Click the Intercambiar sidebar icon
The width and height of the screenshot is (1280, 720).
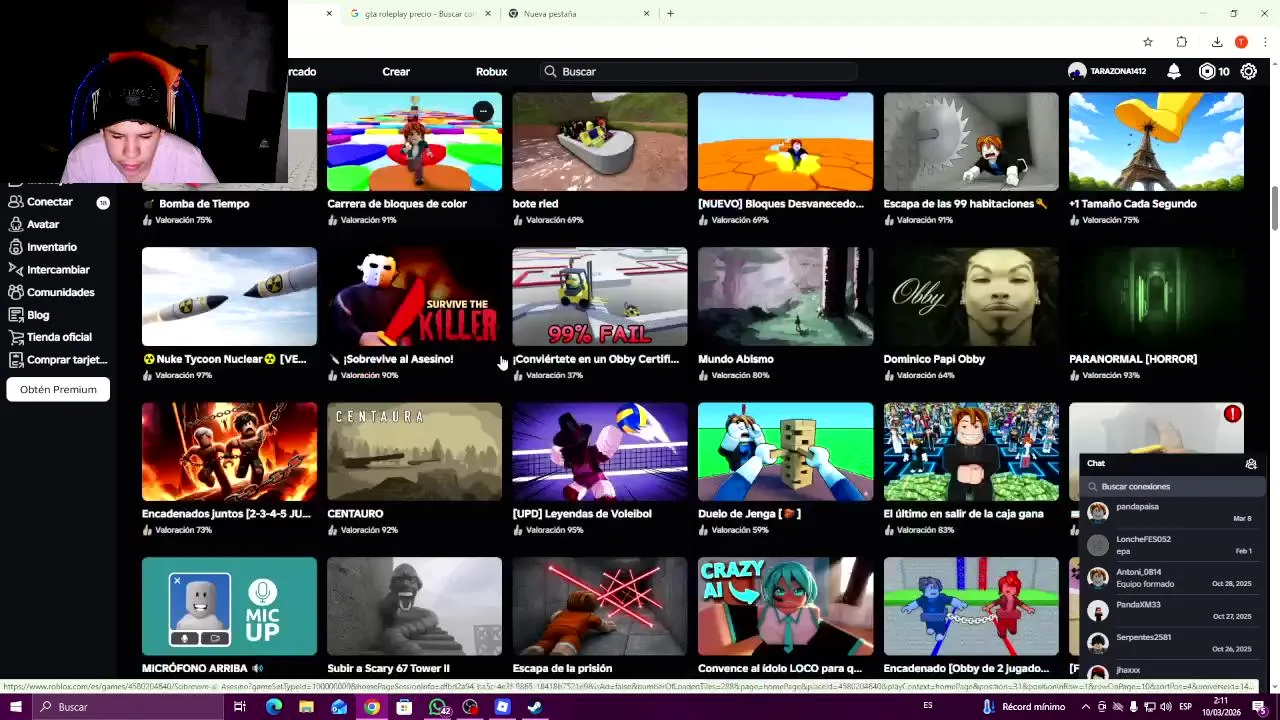[x=16, y=269]
